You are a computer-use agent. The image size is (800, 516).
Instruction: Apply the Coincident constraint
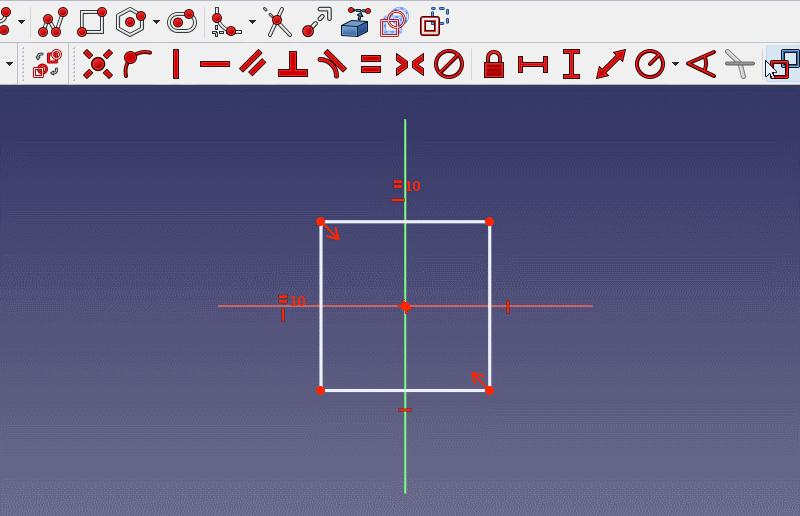point(97,64)
